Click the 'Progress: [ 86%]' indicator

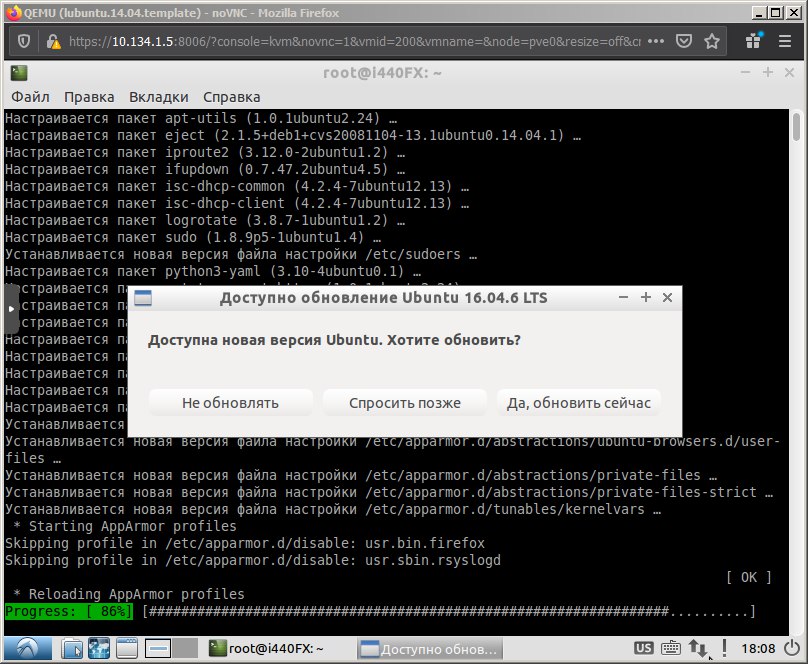[69, 611]
